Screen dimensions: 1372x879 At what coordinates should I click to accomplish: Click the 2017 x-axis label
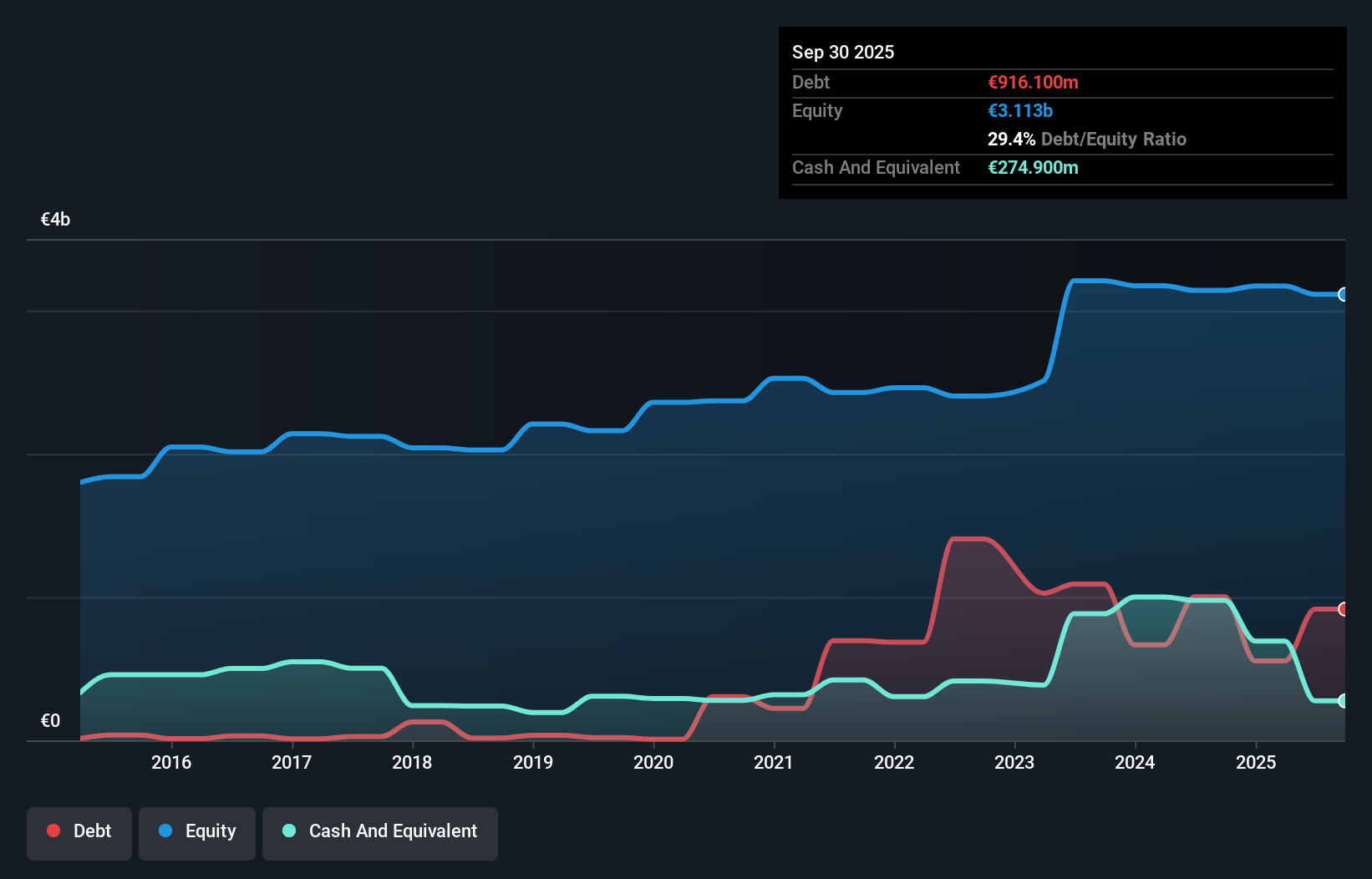coord(292,762)
